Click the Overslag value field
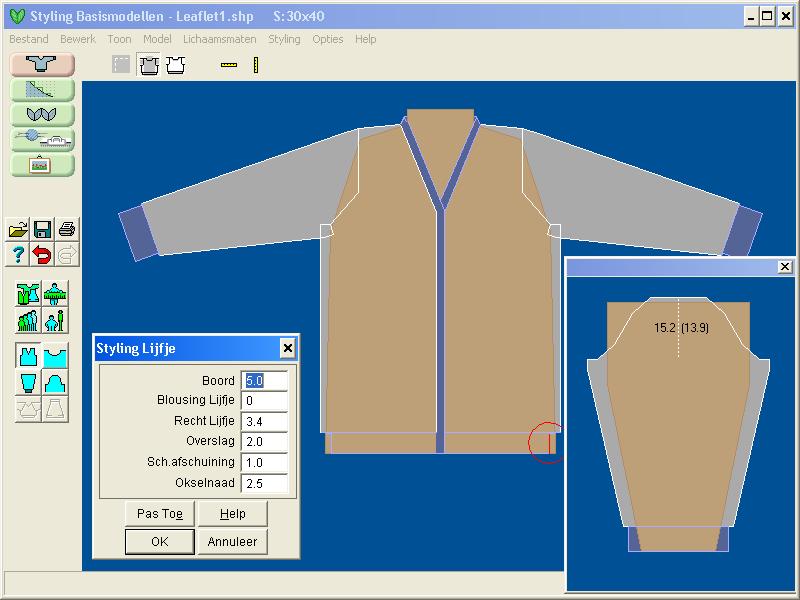The image size is (800, 600). [x=265, y=442]
